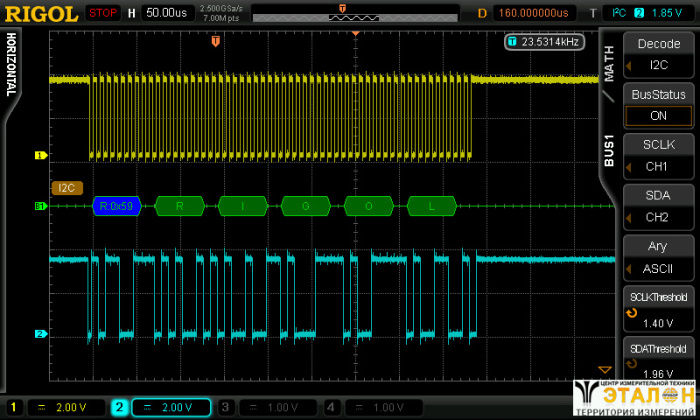Click the blue R:0x59 address packet
Screen dimensions: 700x420
(x=117, y=207)
